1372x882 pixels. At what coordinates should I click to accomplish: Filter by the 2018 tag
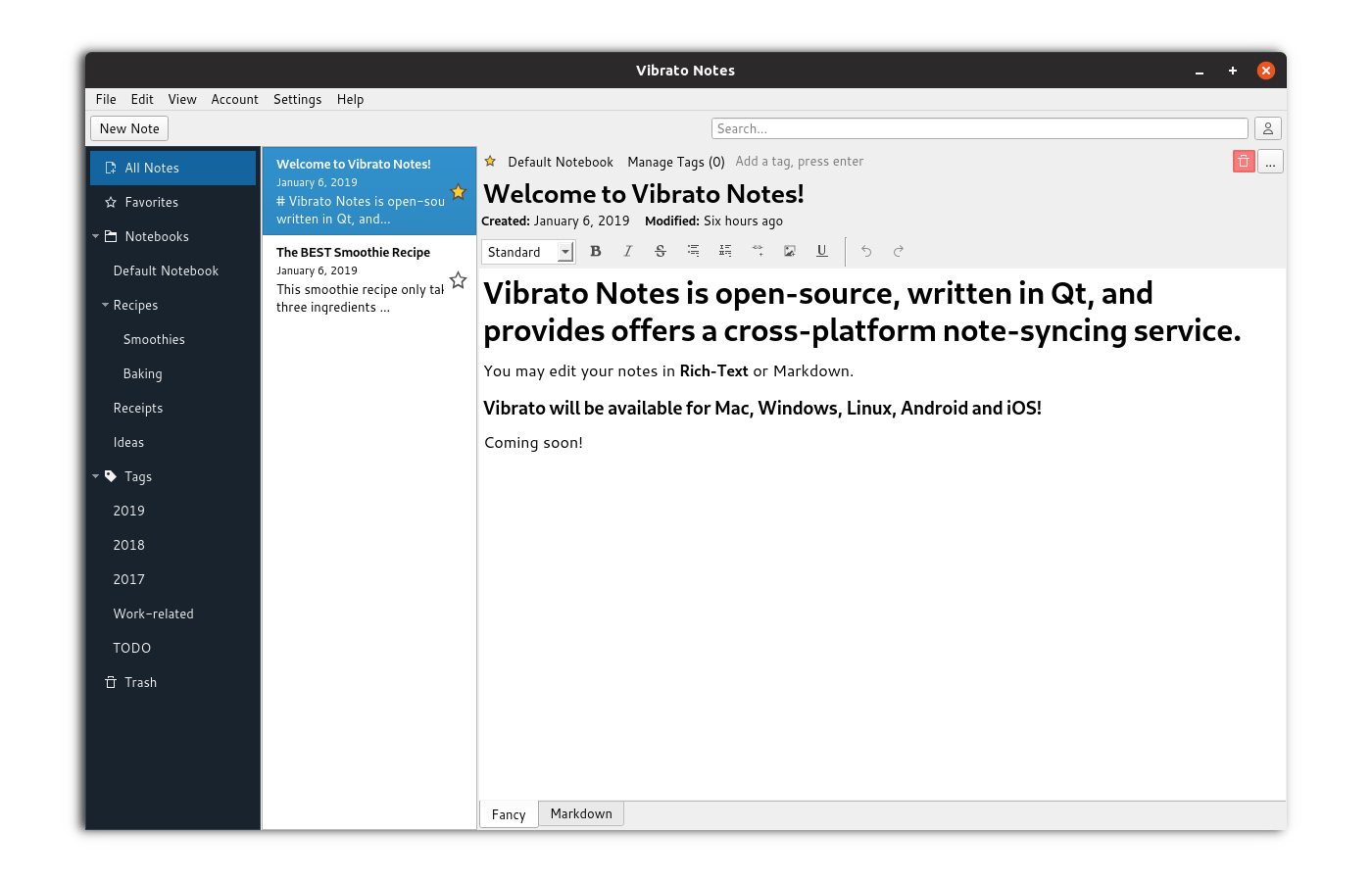tap(128, 545)
